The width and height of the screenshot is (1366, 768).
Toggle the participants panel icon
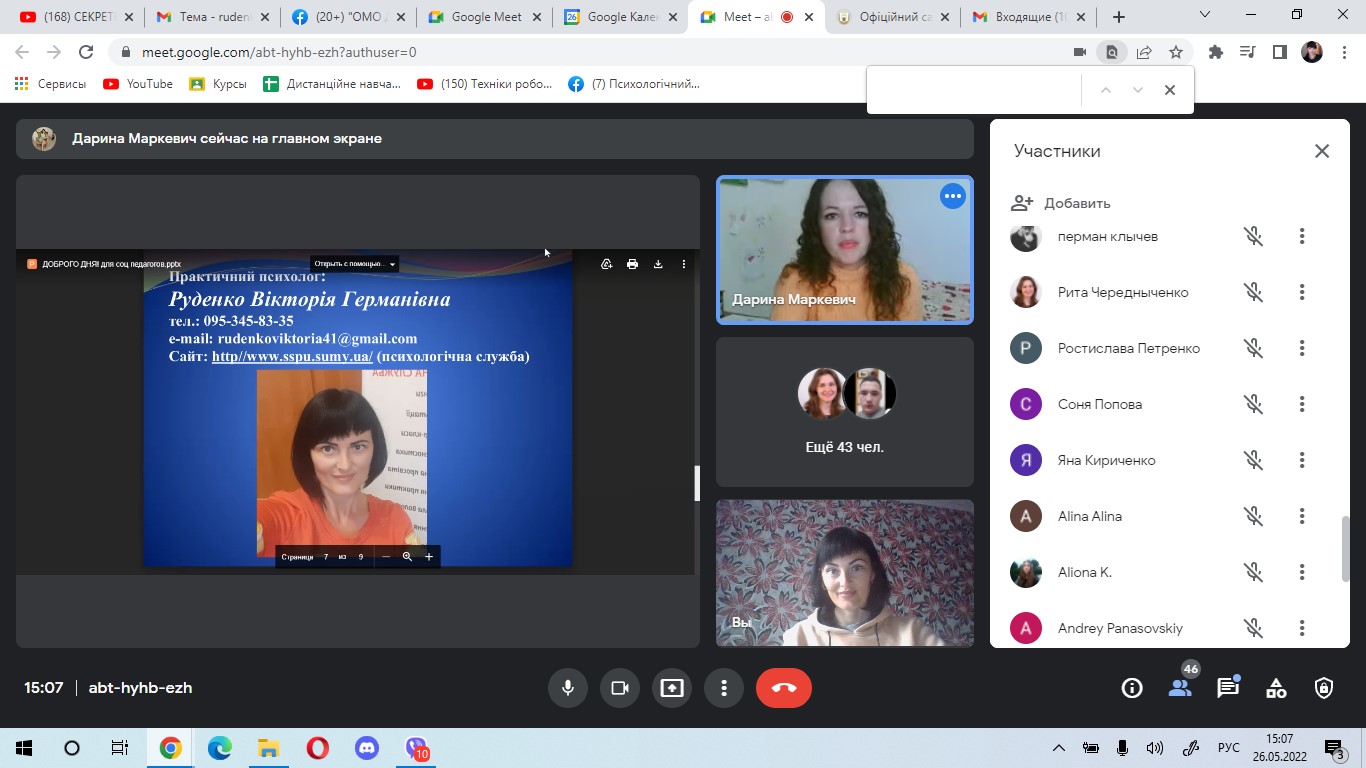tap(1180, 688)
